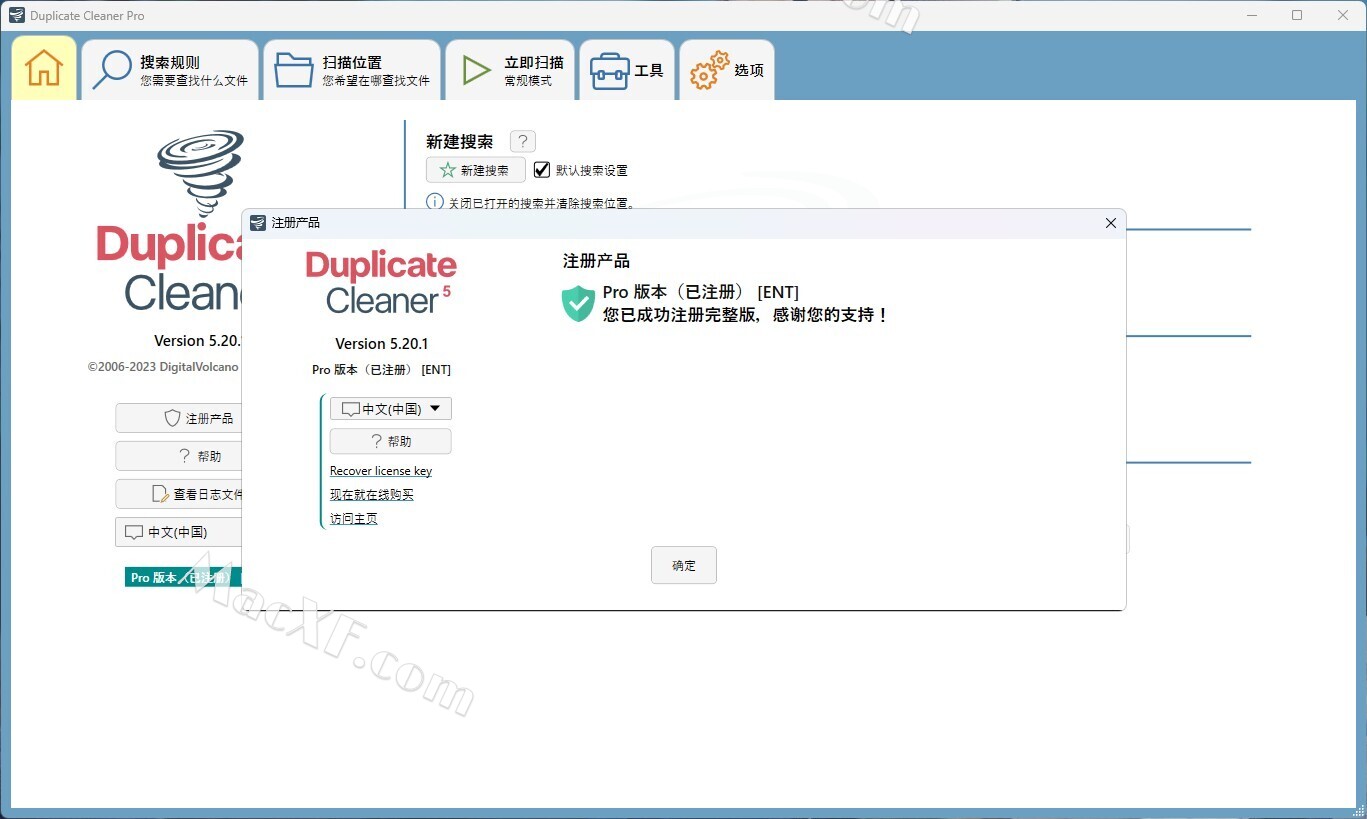Close the 注册产品 dialog
Screen dimensions: 1367x819
1110,223
